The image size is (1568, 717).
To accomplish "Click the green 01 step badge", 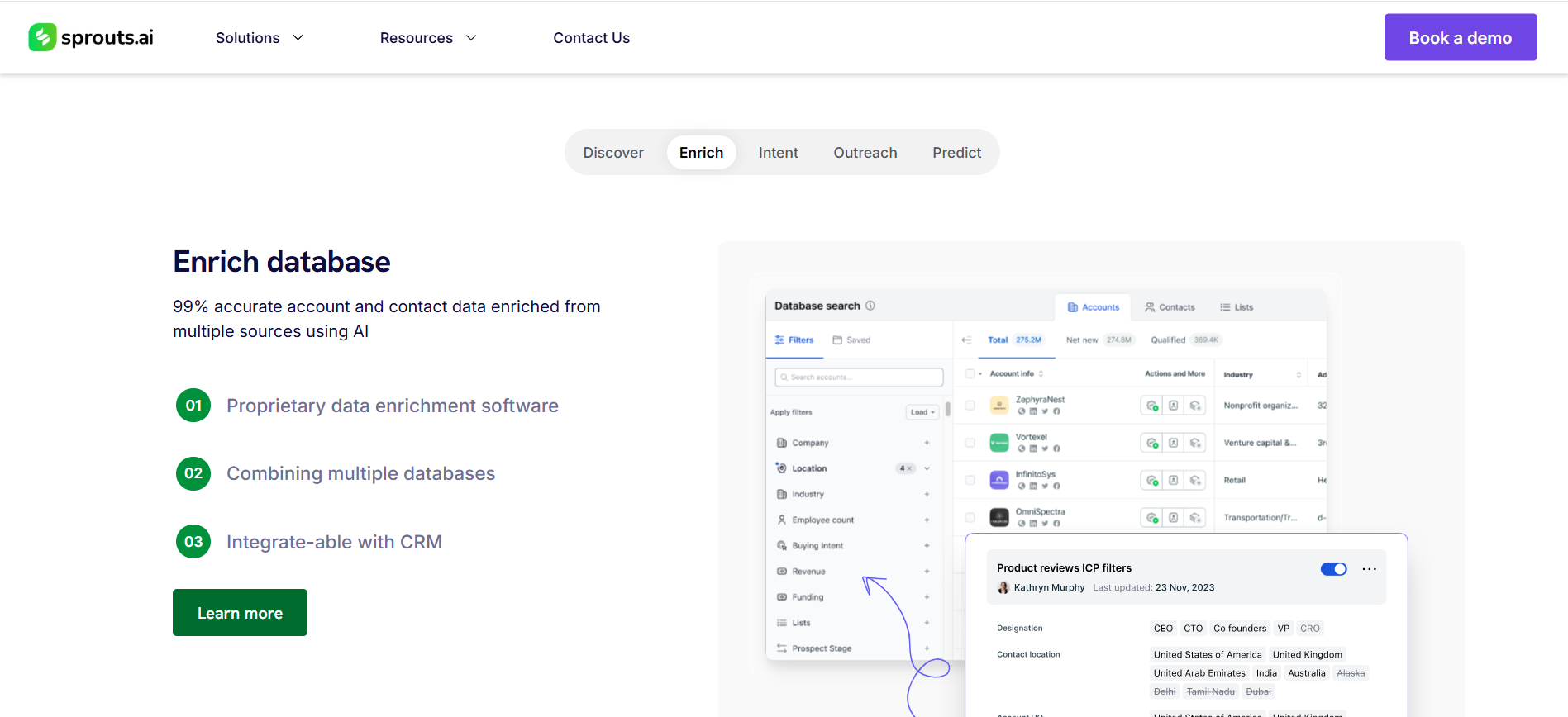I will tap(193, 406).
